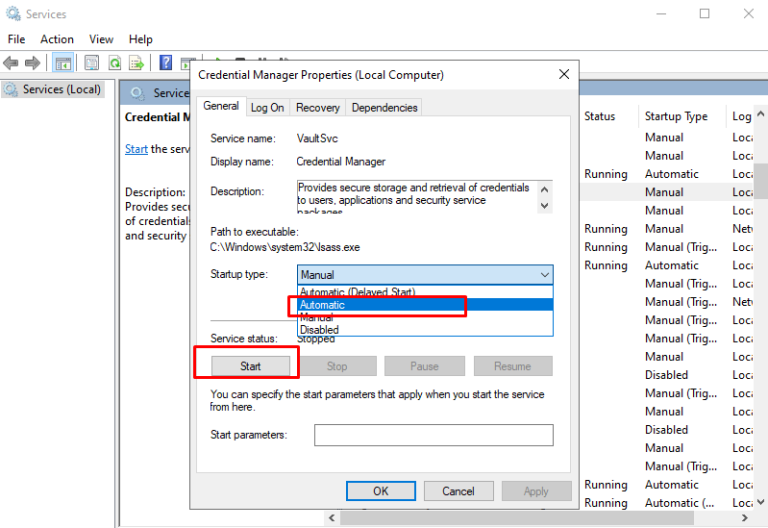Open the Help menu
This screenshot has width=768, height=528.
coord(141,39)
